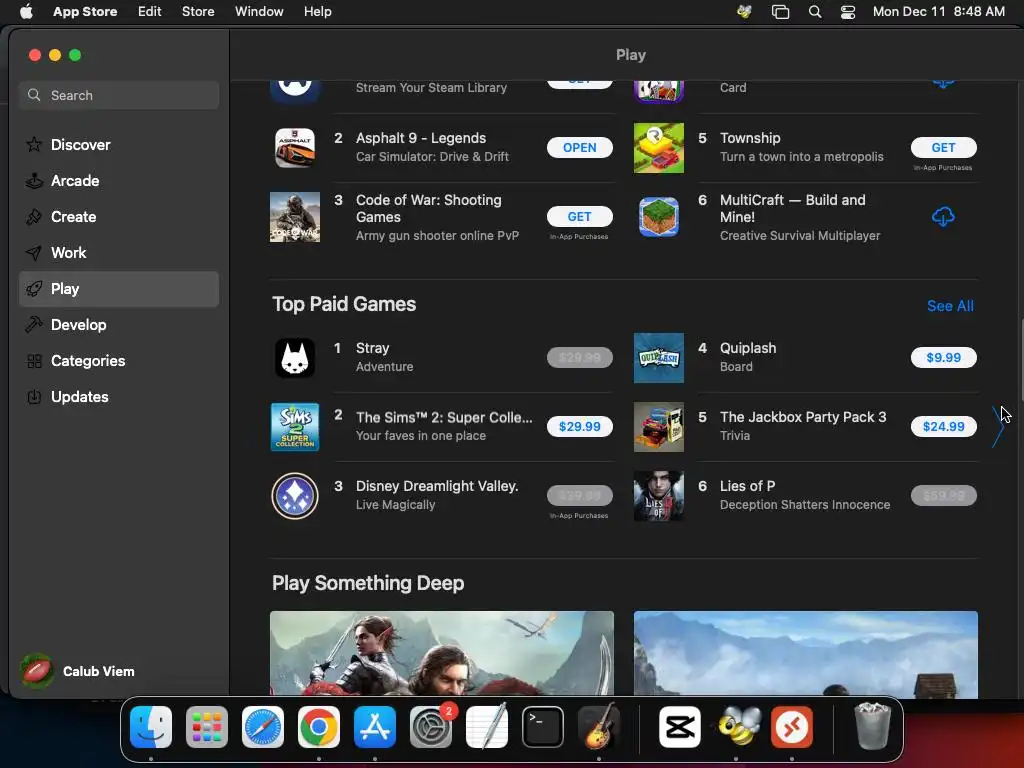
Task: Click See All for Top Paid Games
Action: coord(950,306)
